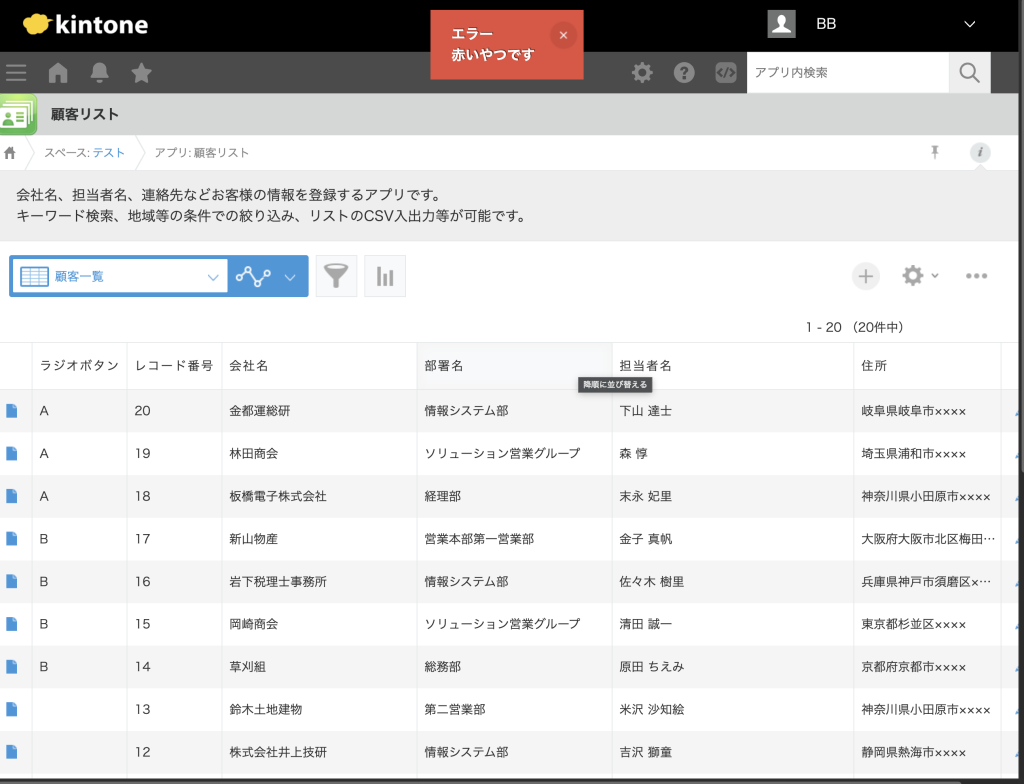Open record details for 金都運総研 row
Image resolution: width=1024 pixels, height=784 pixels.
[x=12, y=411]
